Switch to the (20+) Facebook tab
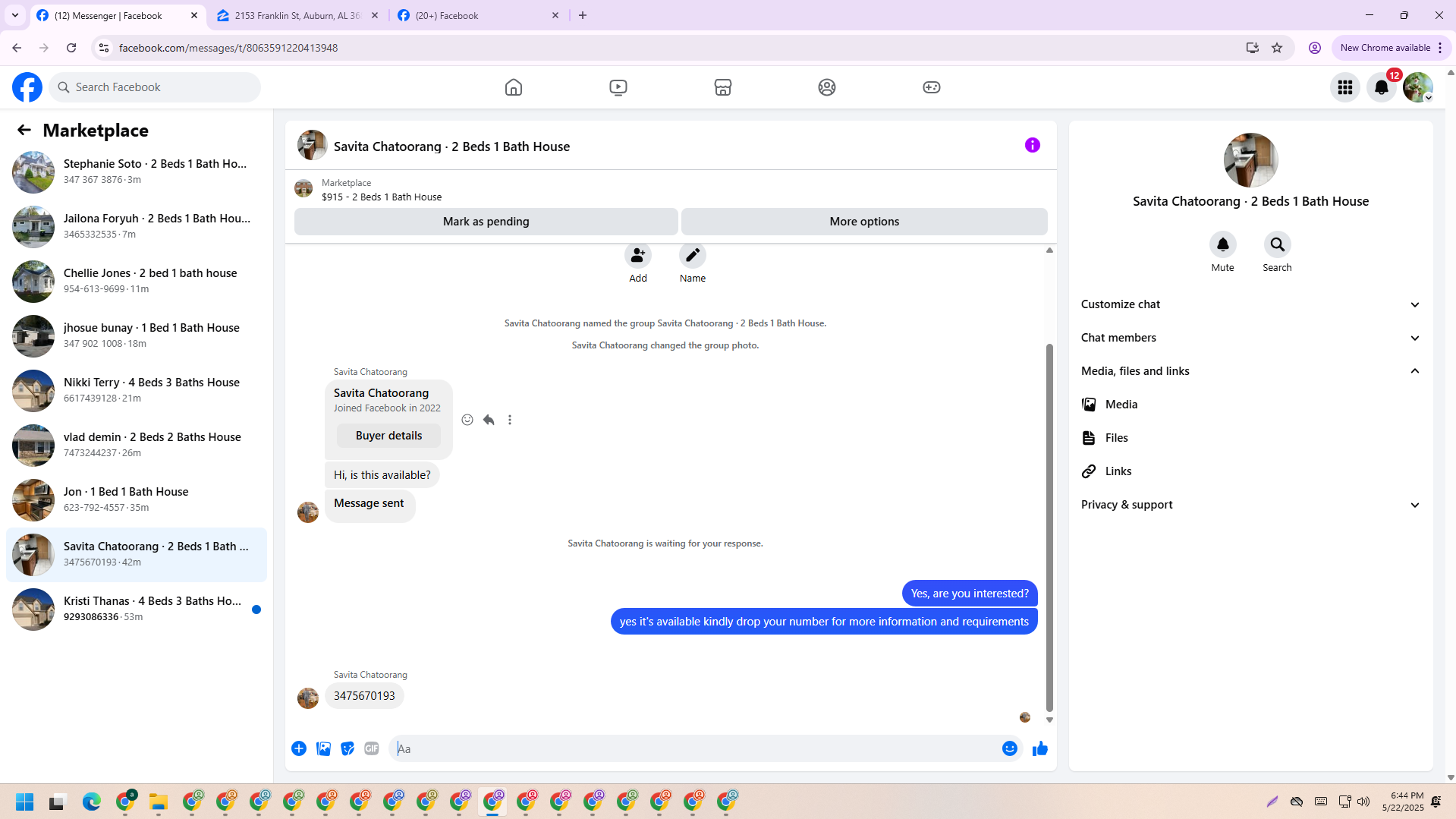 point(479,15)
